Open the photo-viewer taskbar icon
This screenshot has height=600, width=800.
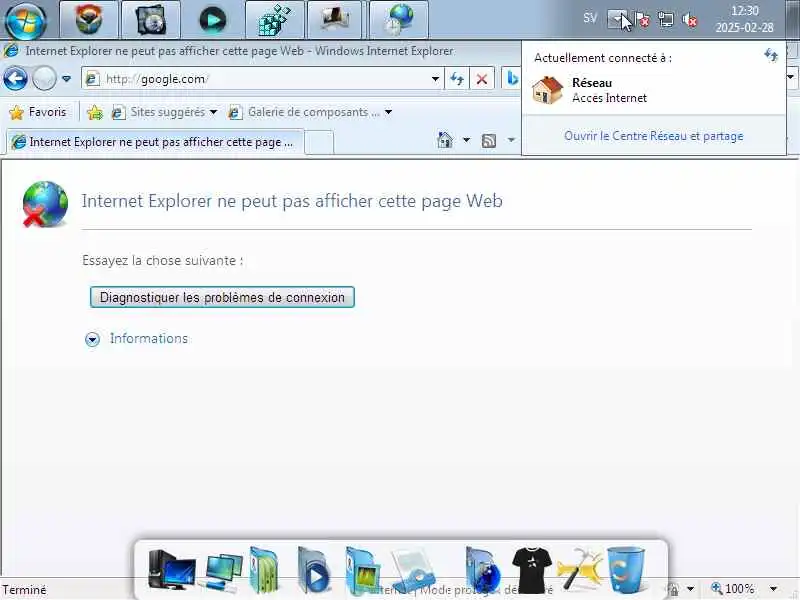[336, 19]
